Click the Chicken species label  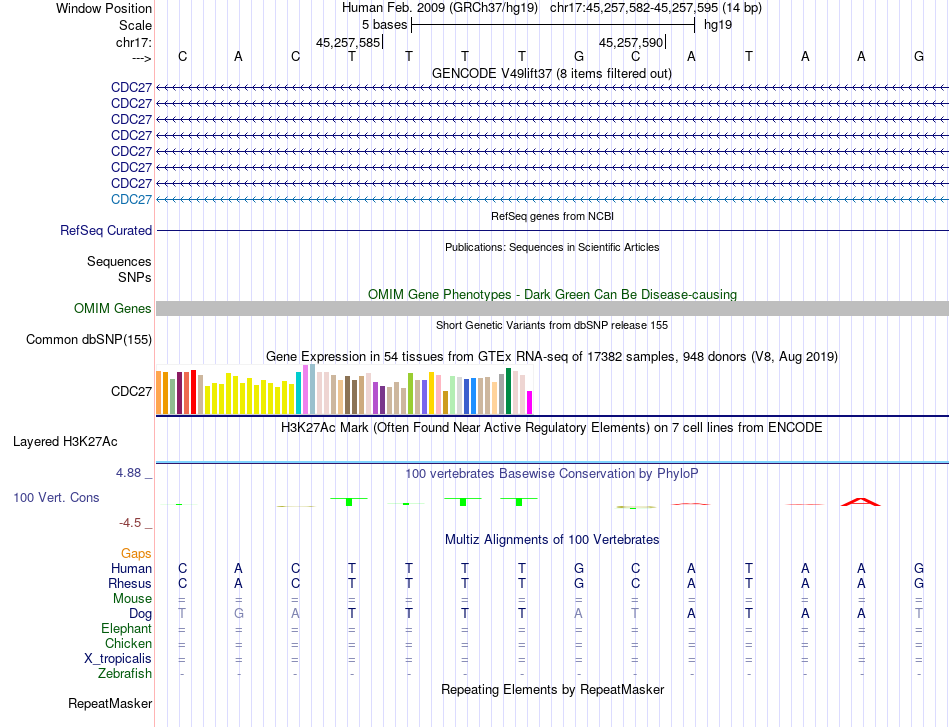tap(128, 643)
